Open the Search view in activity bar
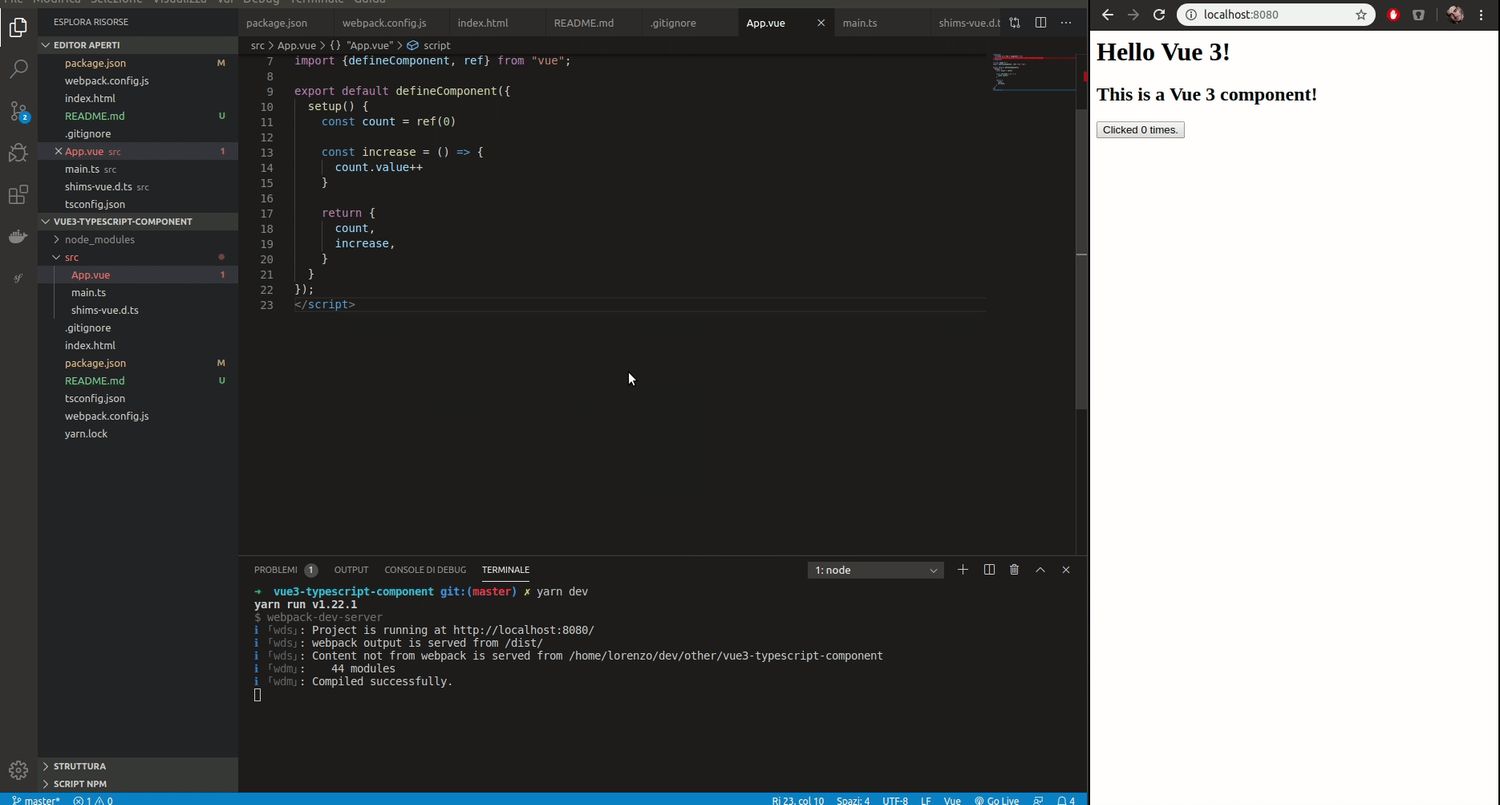Image resolution: width=1500 pixels, height=805 pixels. [x=18, y=69]
